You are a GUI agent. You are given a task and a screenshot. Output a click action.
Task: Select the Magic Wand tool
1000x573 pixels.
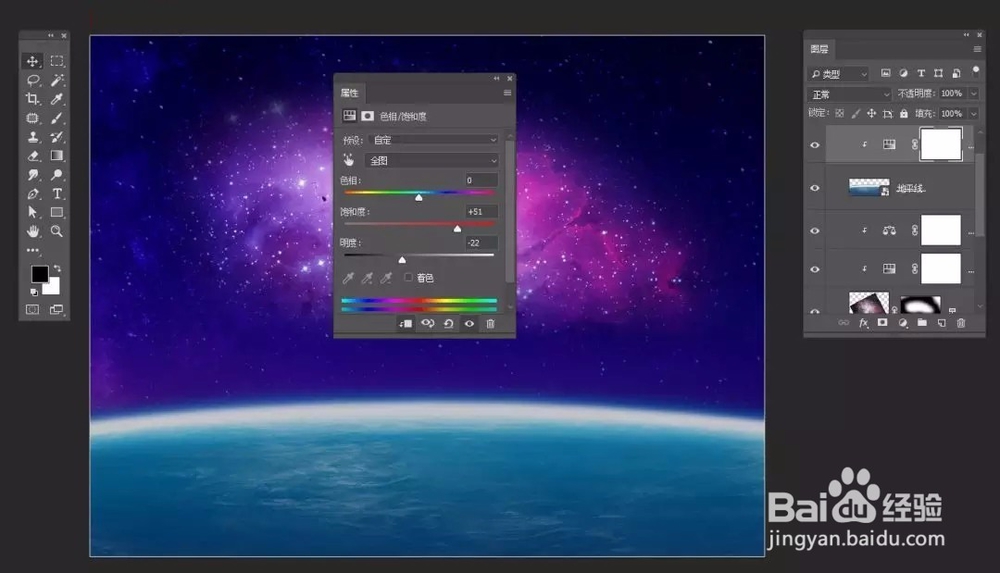pos(57,80)
